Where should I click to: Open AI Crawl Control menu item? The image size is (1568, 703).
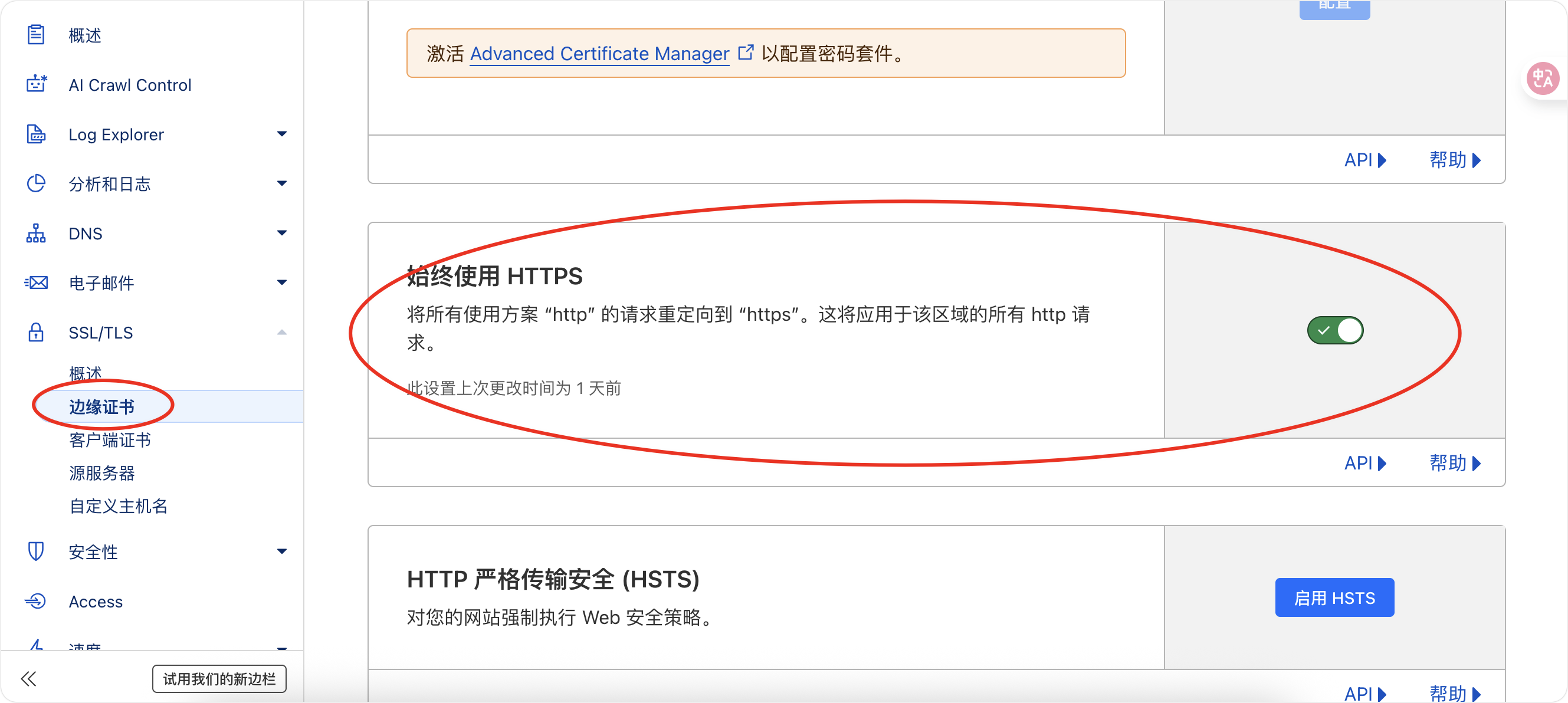point(130,84)
